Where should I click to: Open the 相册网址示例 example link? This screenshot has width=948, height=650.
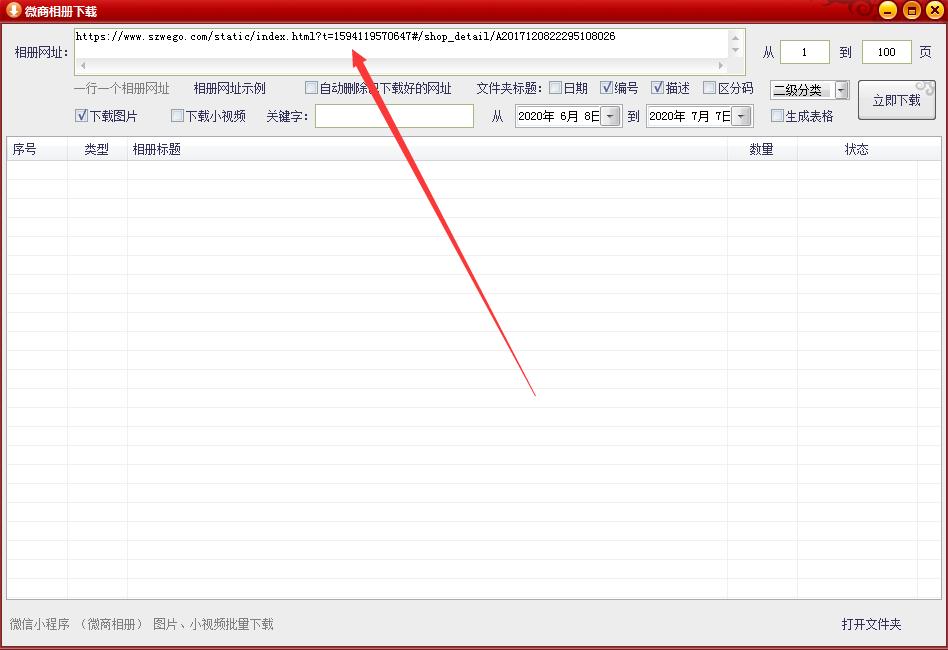pyautogui.click(x=230, y=88)
